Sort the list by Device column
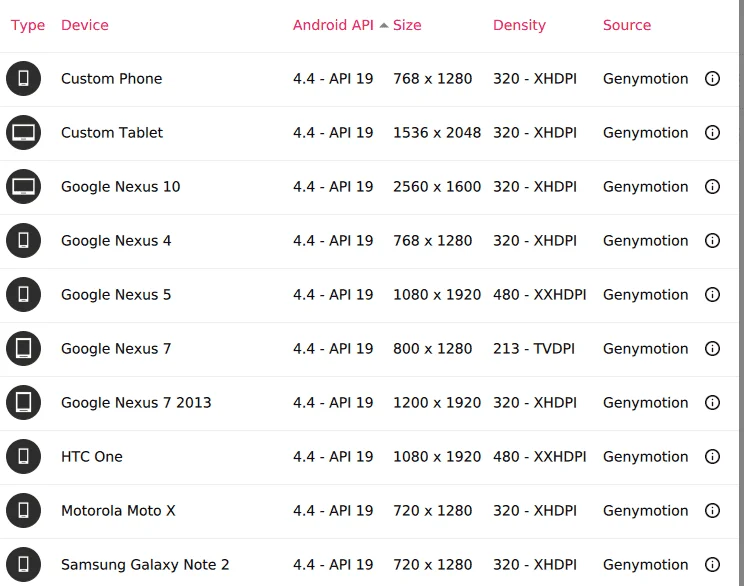Image resolution: width=744 pixels, height=586 pixels. (x=85, y=25)
